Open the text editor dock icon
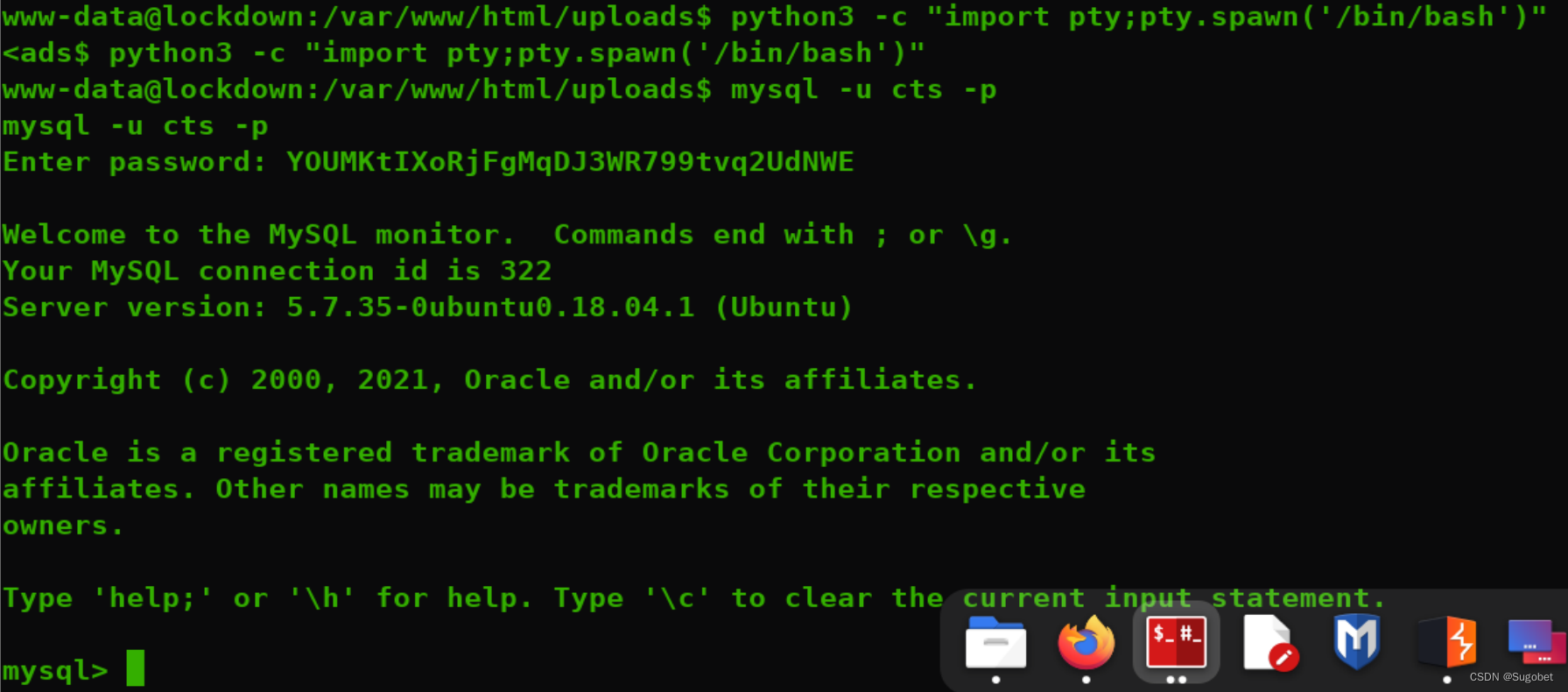1568x692 pixels. (x=1269, y=643)
